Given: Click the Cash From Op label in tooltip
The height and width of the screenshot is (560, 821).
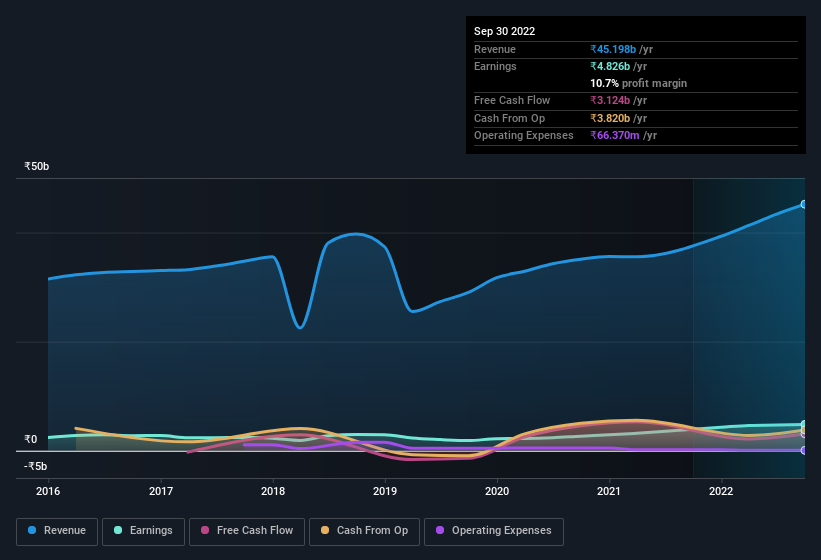Looking at the screenshot, I should click(x=509, y=118).
